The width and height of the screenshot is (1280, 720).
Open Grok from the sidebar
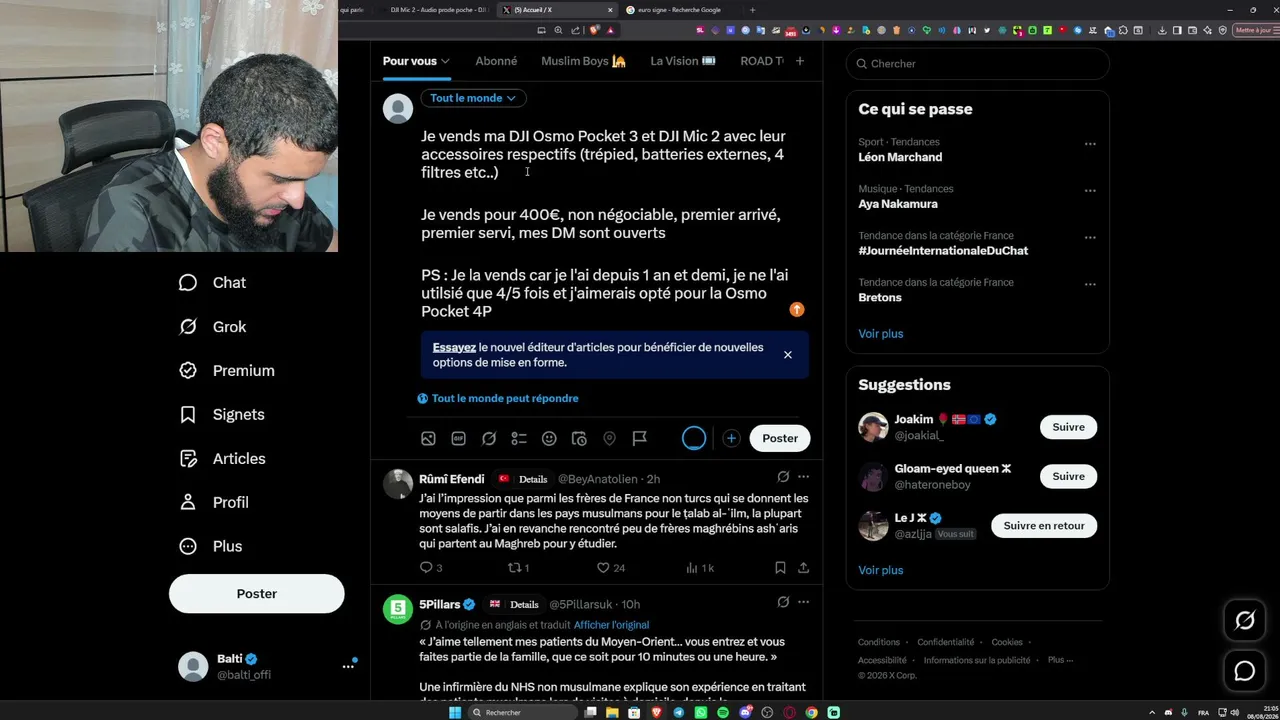tap(212, 327)
